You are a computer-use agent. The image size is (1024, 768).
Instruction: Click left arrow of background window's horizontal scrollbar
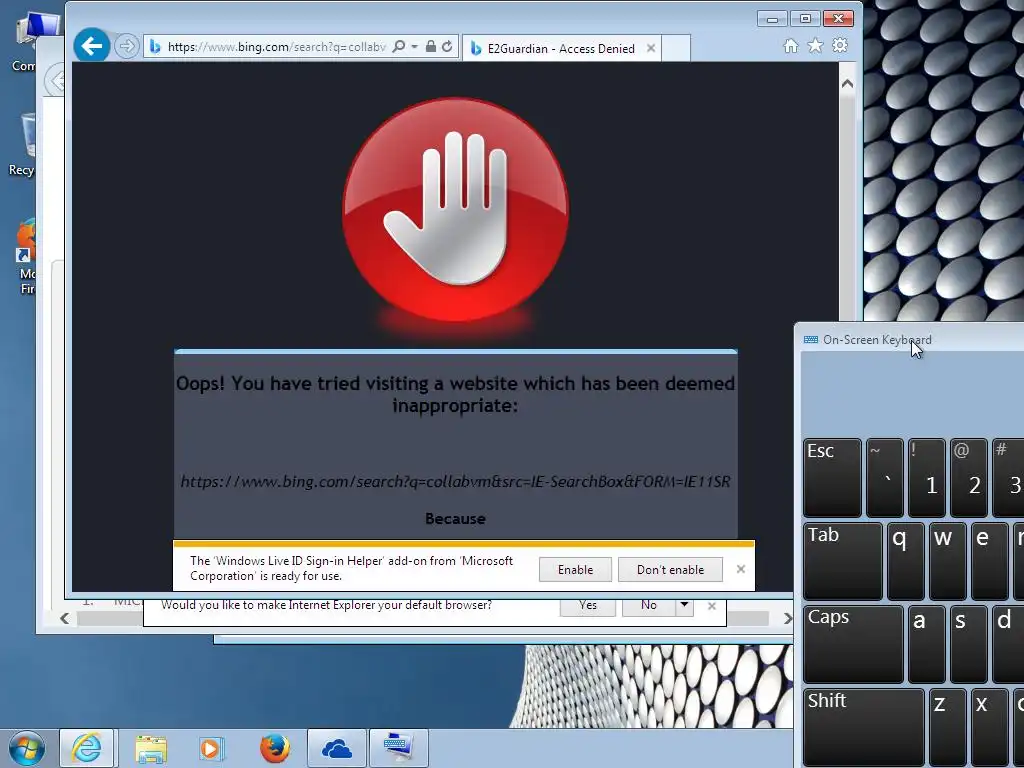[x=64, y=618]
